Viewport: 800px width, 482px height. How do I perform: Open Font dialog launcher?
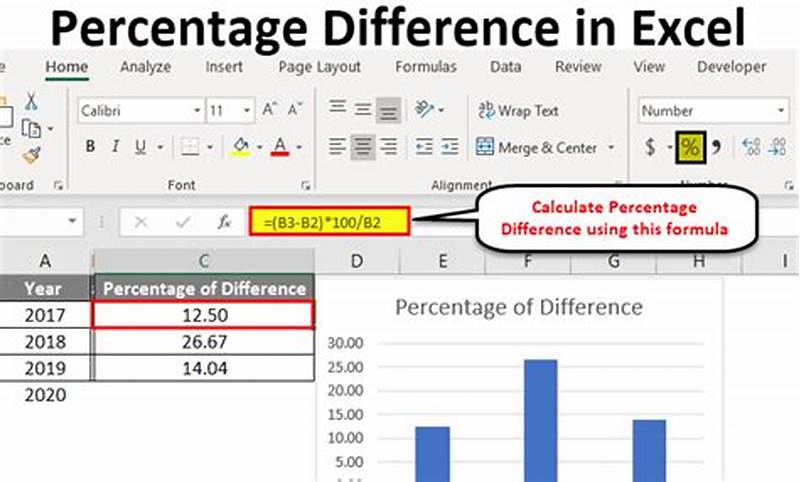coord(306,186)
